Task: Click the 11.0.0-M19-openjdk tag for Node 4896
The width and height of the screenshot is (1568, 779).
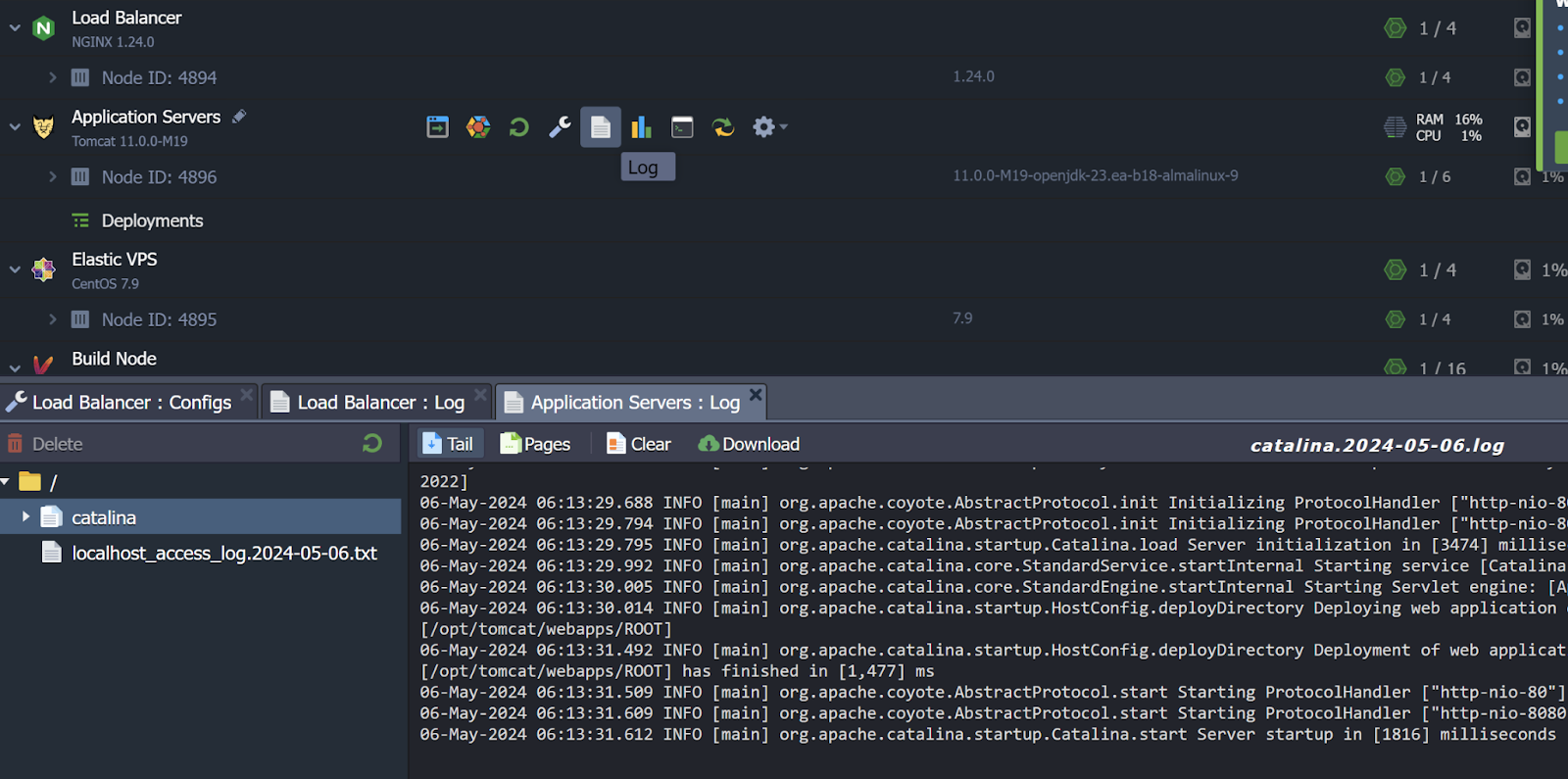Action: coord(1096,175)
